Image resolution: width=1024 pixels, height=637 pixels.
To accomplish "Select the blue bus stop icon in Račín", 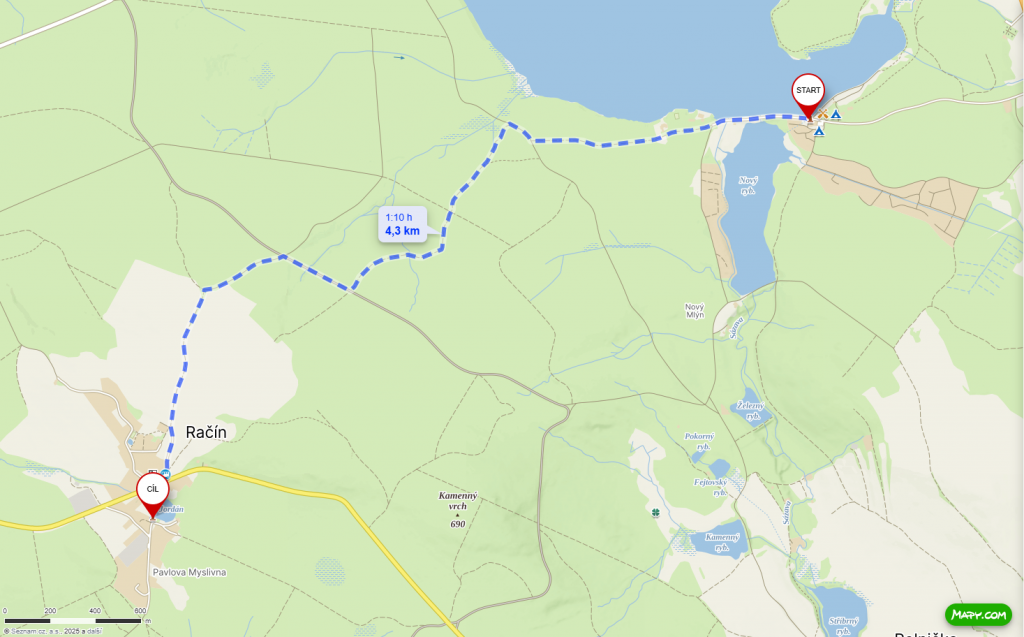I will pyautogui.click(x=166, y=474).
